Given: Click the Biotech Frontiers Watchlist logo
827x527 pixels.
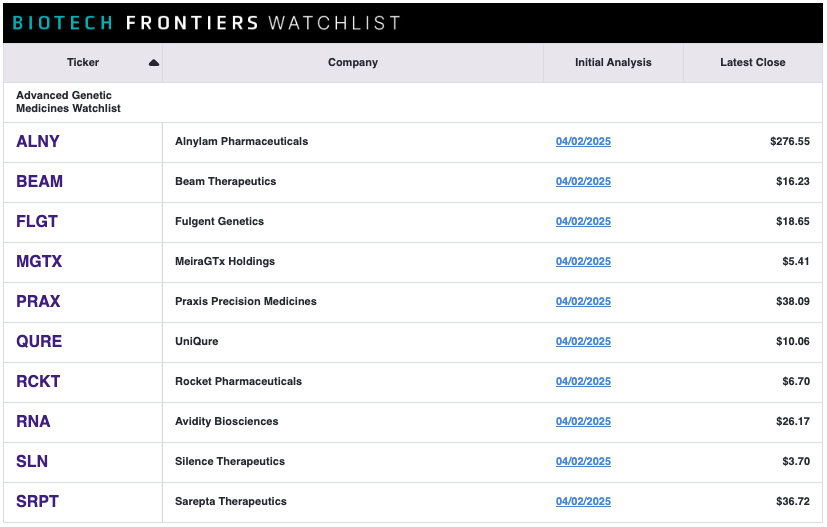Looking at the screenshot, I should pyautogui.click(x=206, y=23).
